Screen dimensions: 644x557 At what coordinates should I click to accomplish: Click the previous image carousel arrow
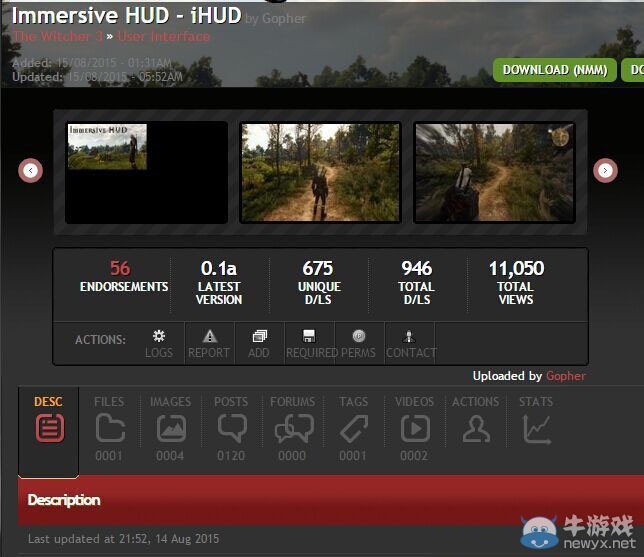30,170
